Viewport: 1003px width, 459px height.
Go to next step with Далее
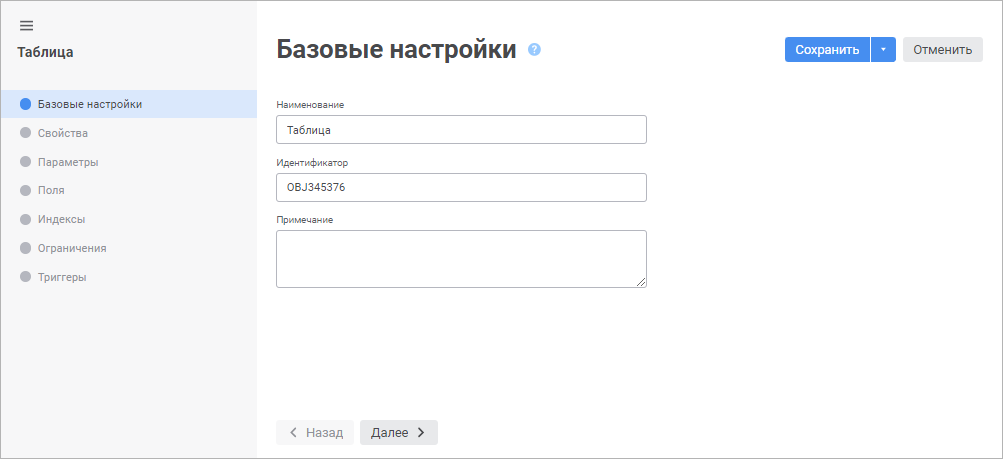(x=398, y=432)
